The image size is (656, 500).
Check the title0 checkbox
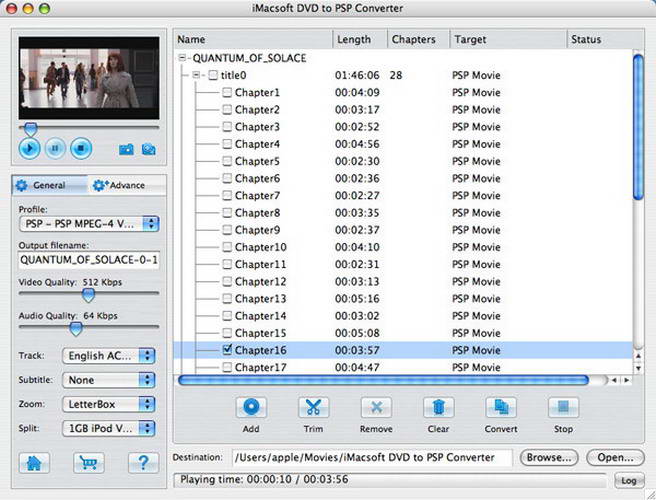point(213,75)
